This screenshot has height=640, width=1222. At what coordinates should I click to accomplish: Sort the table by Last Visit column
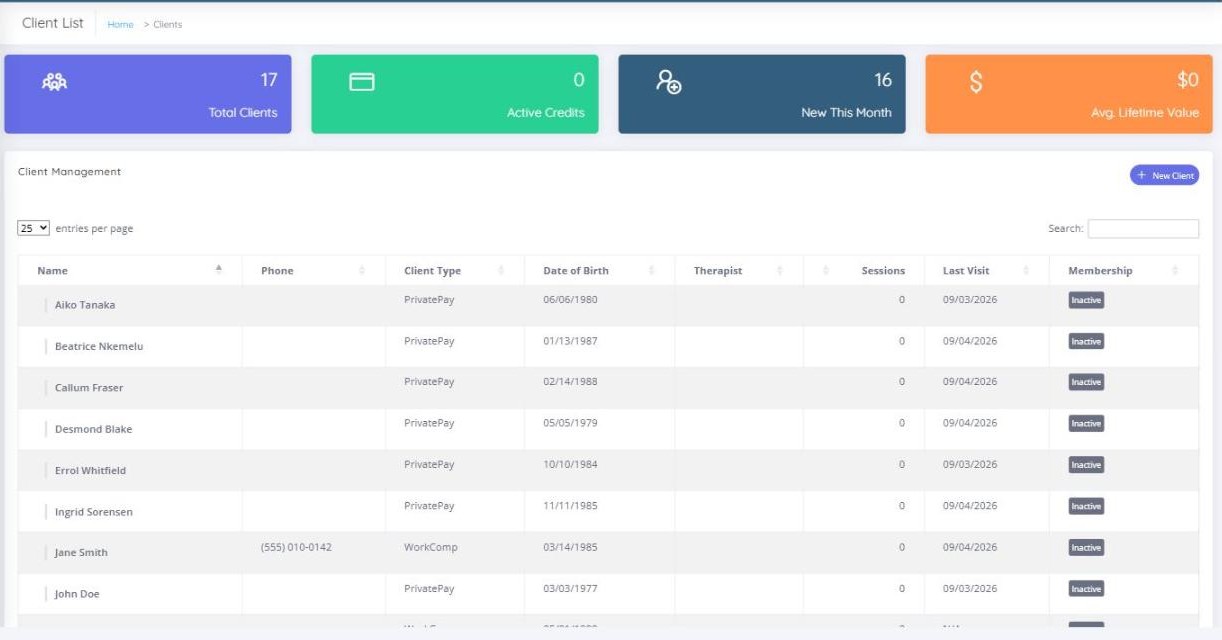986,270
